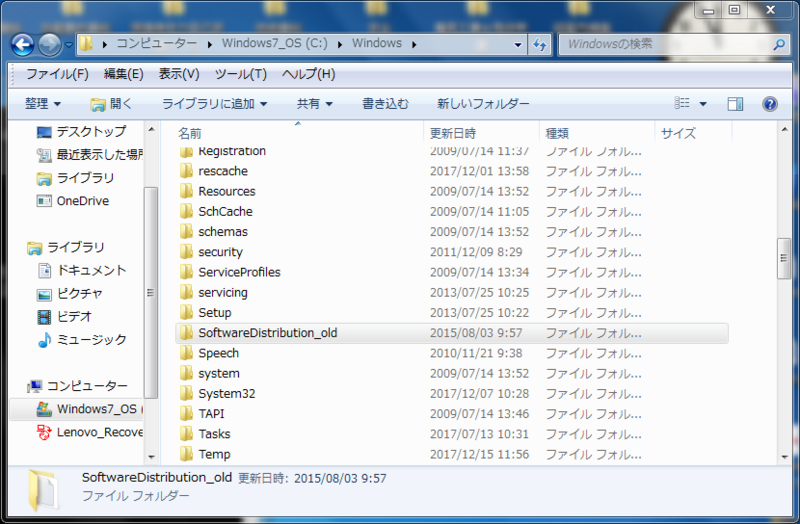
Task: Select Windows7_OS (C:) in the breadcrumb
Action: click(x=274, y=43)
